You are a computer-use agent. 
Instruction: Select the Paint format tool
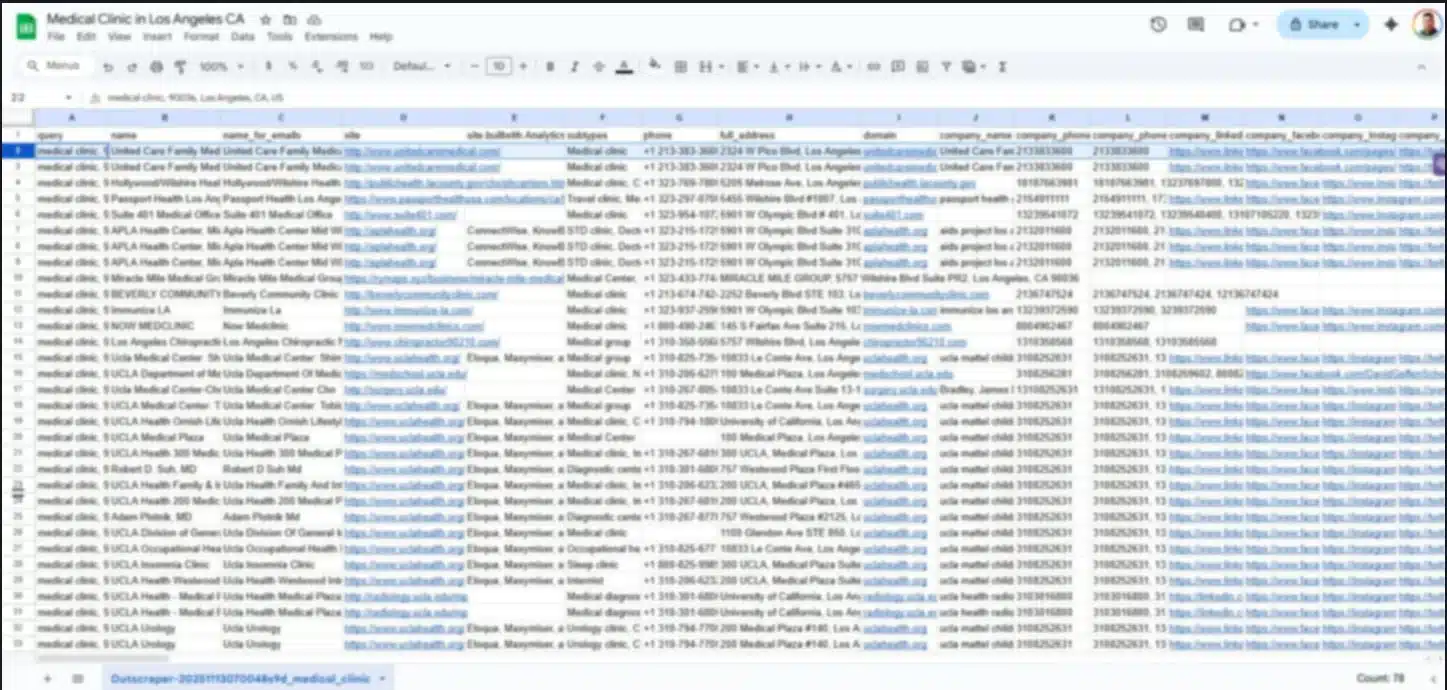coord(181,67)
